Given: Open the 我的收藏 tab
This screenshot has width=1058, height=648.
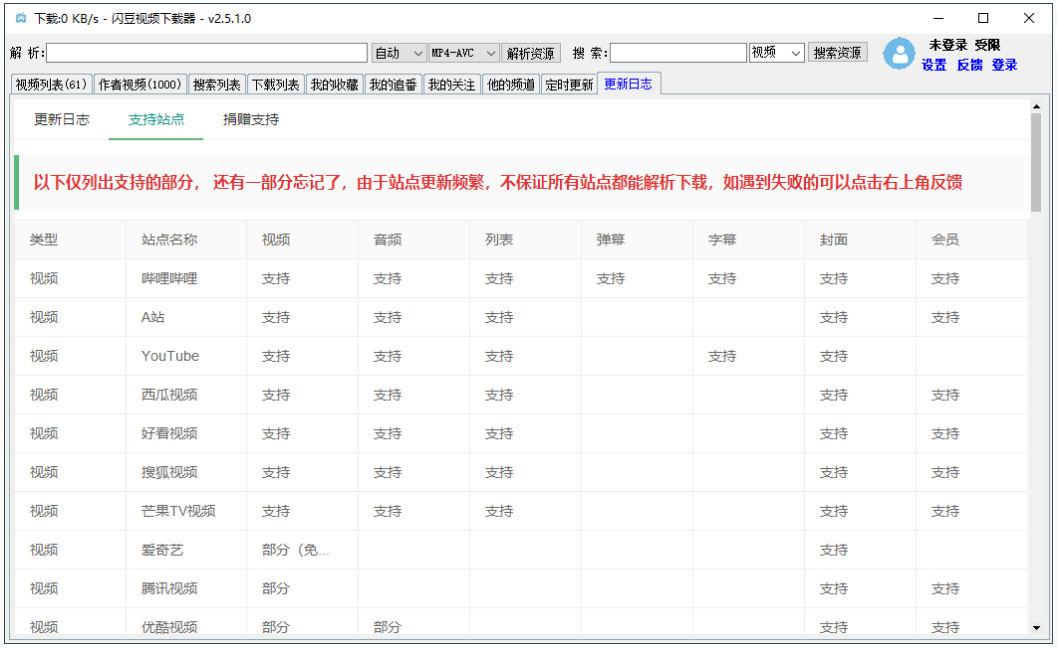Looking at the screenshot, I should 335,84.
